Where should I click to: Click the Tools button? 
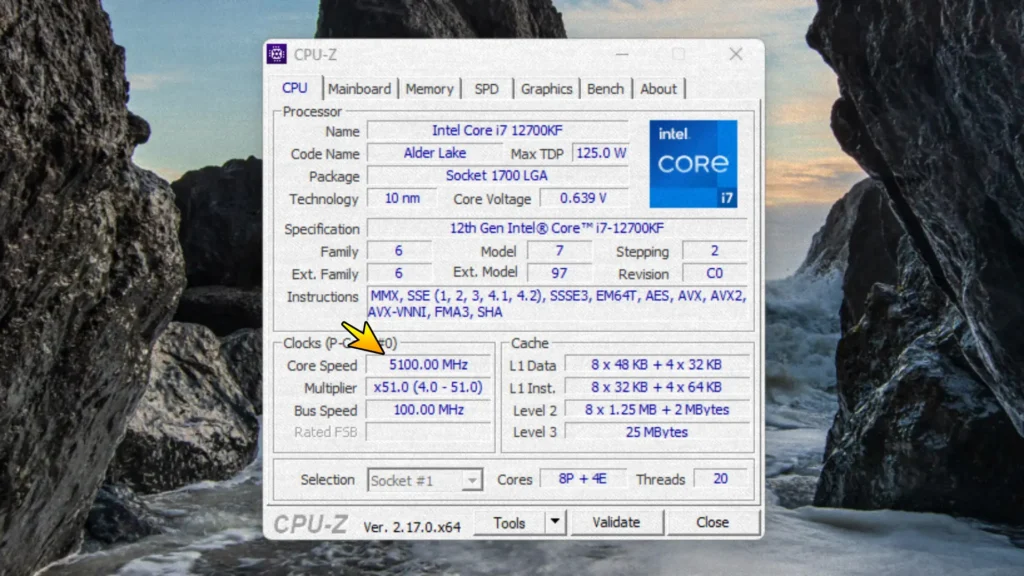[x=509, y=522]
